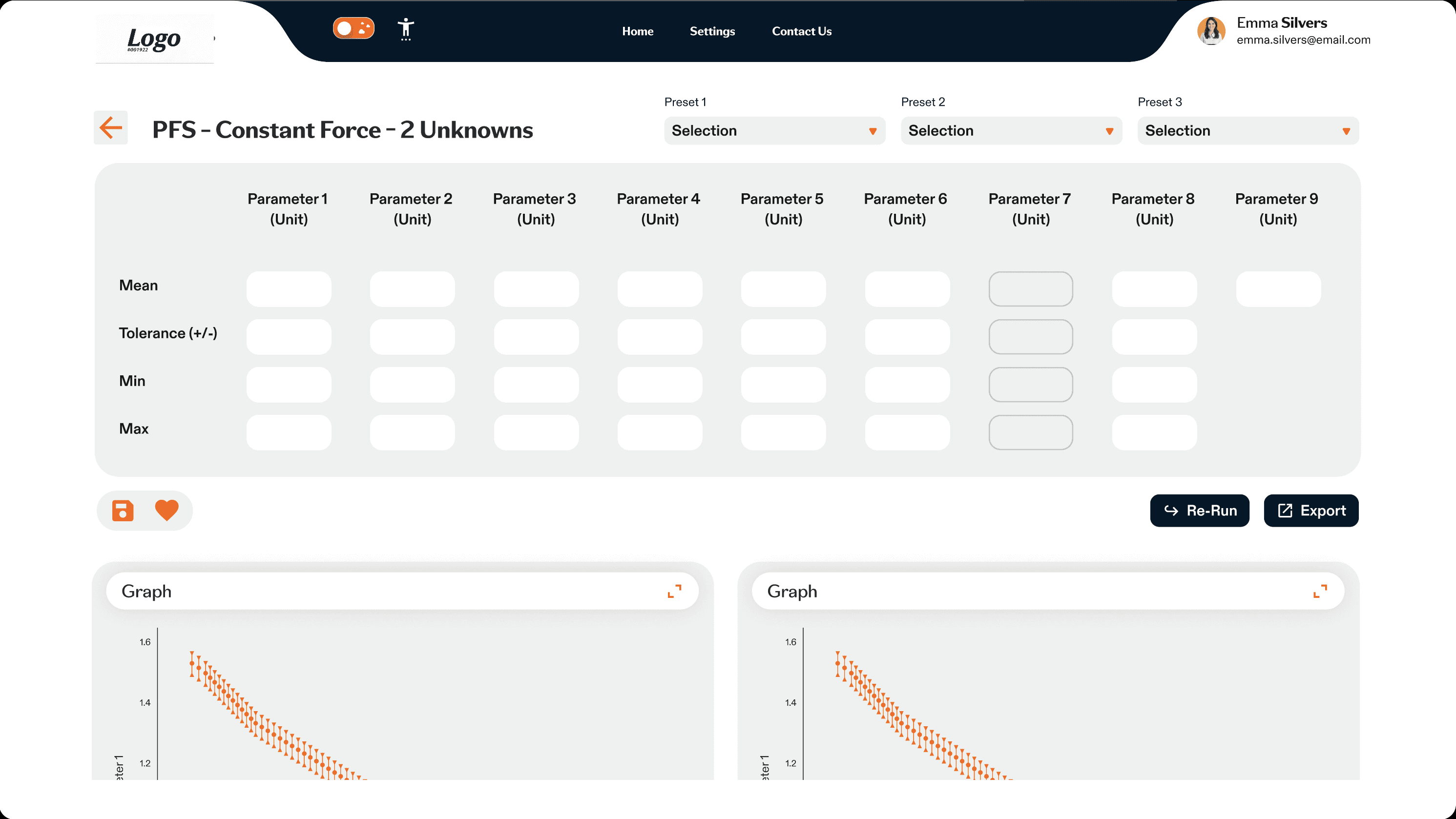
Task: Click Emma Silvers profile avatar
Action: 1211,30
